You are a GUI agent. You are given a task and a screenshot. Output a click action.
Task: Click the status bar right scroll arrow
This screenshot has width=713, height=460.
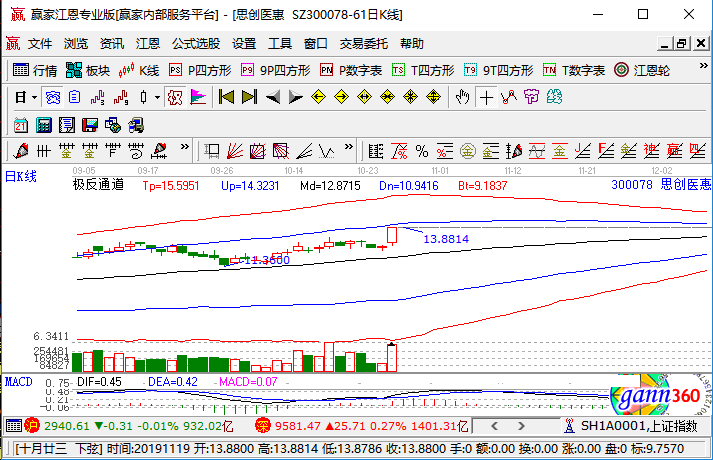522,426
